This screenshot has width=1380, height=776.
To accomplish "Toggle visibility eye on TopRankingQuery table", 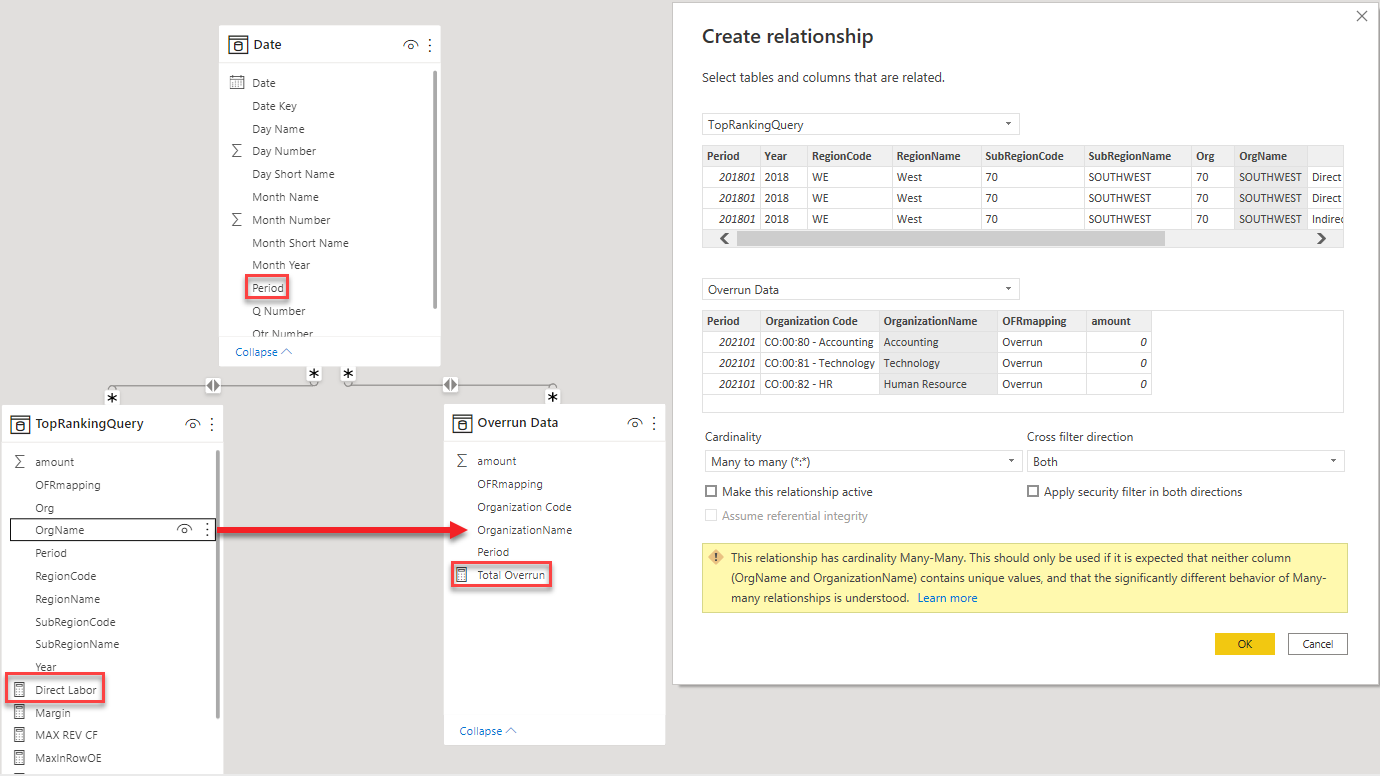I will click(x=193, y=424).
